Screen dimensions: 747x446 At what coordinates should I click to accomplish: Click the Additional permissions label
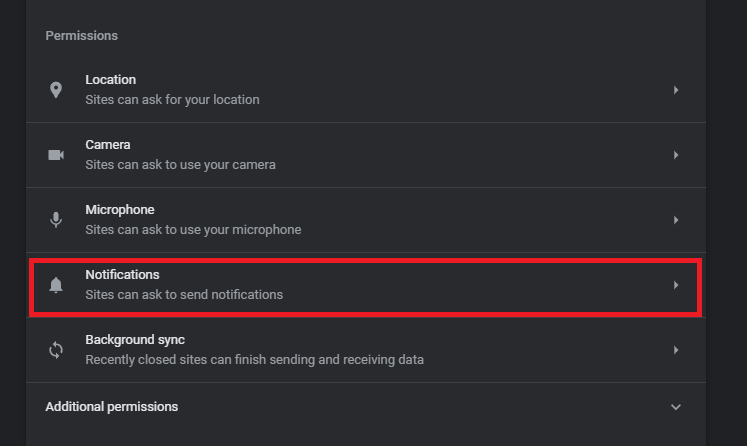click(111, 406)
